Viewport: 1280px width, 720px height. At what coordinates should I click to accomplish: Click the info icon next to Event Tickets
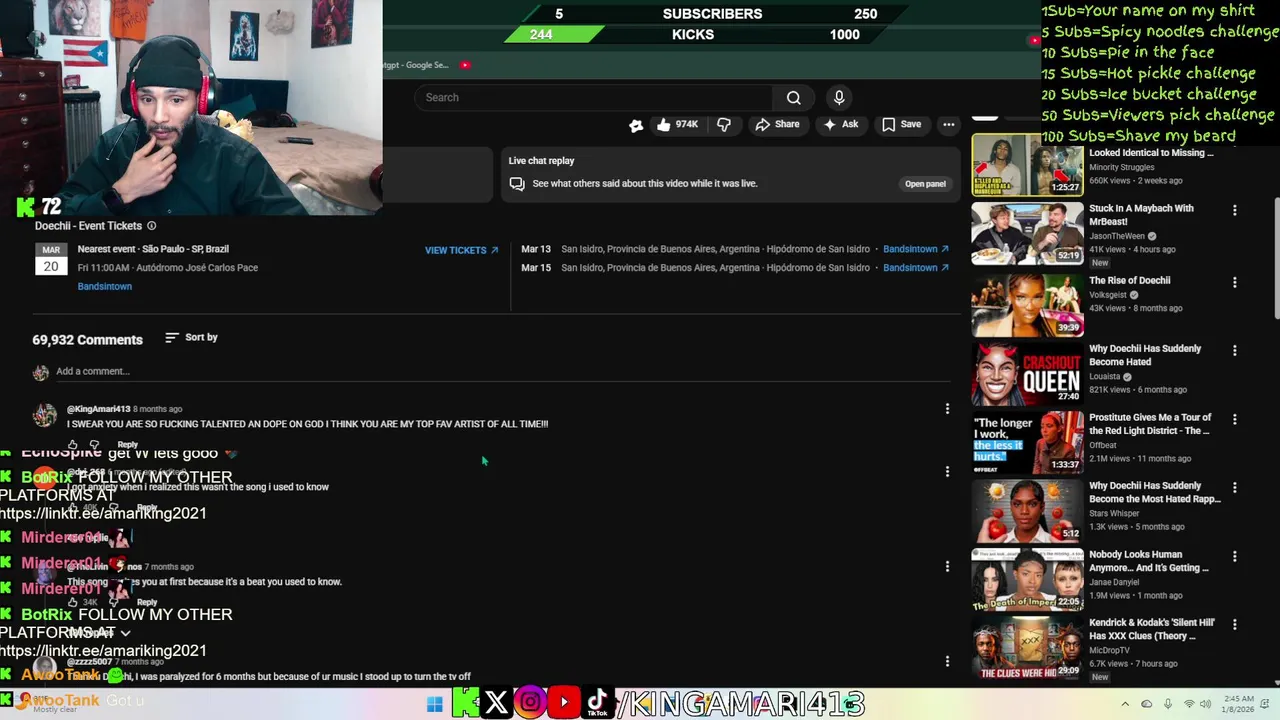152,226
